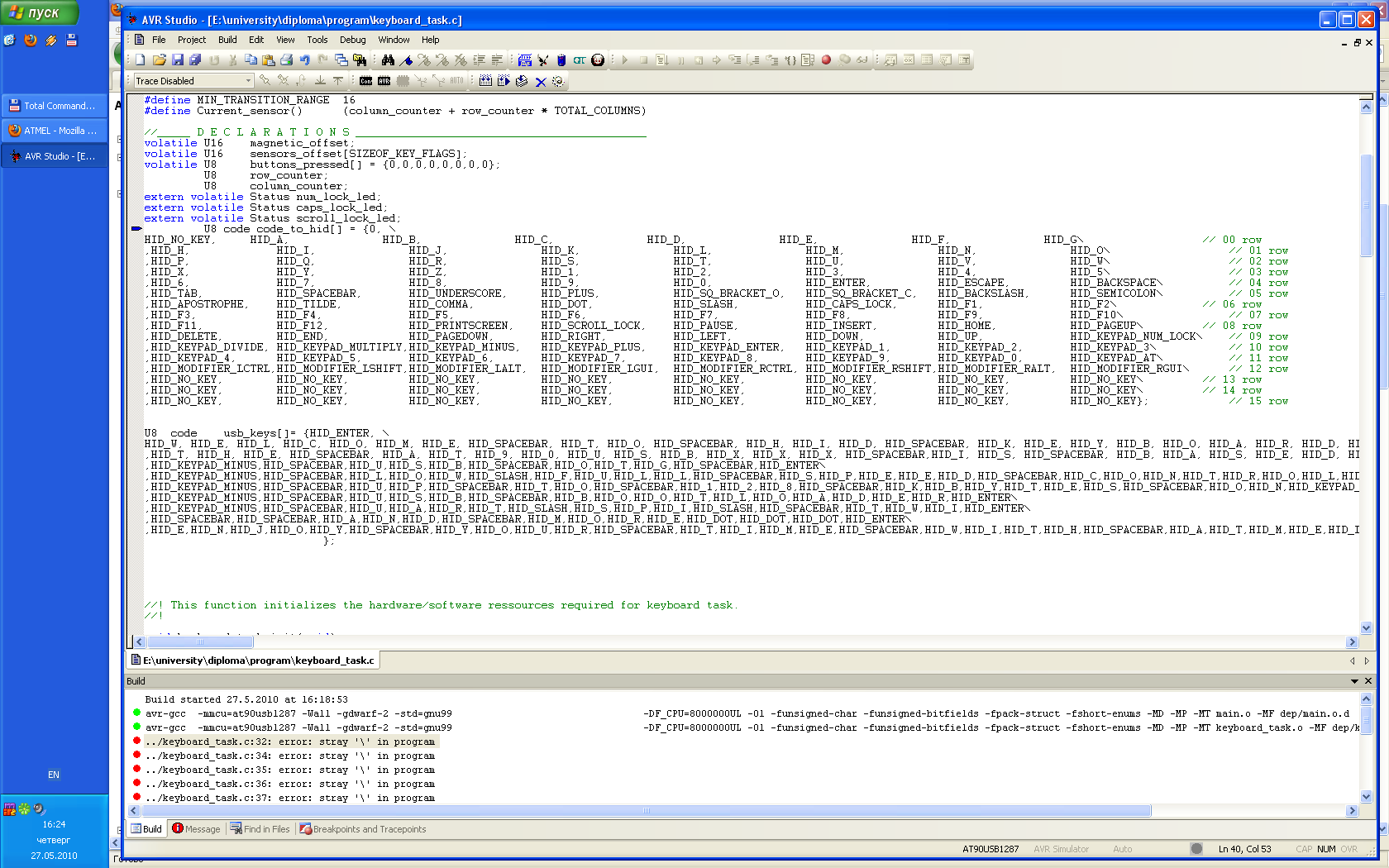This screenshot has height=868, width=1389.
Task: Click the ladybug debug icon
Action: point(598,60)
